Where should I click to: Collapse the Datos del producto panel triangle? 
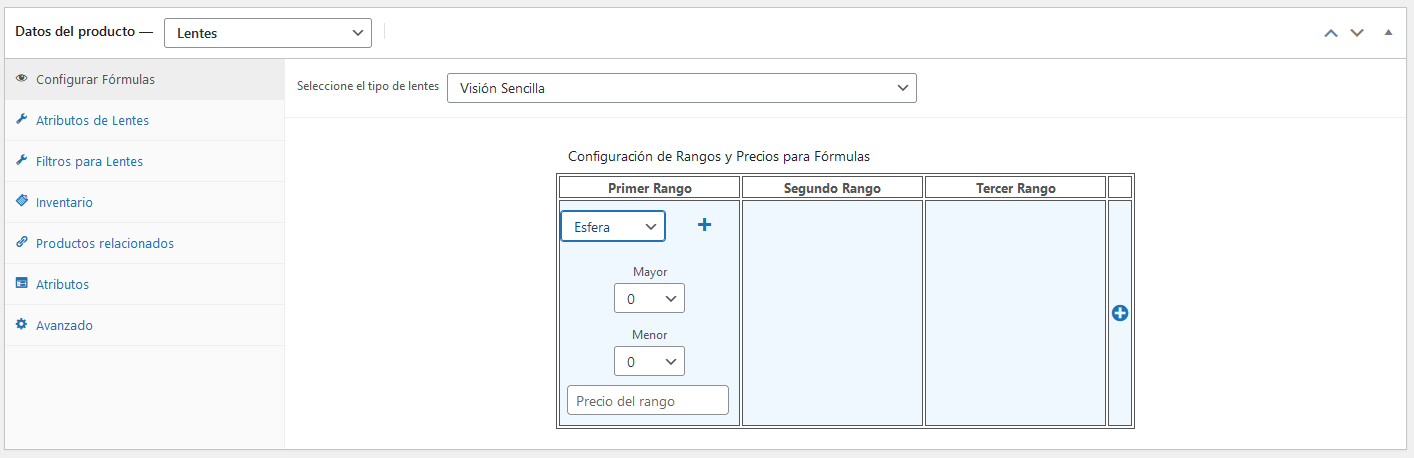(x=1388, y=32)
